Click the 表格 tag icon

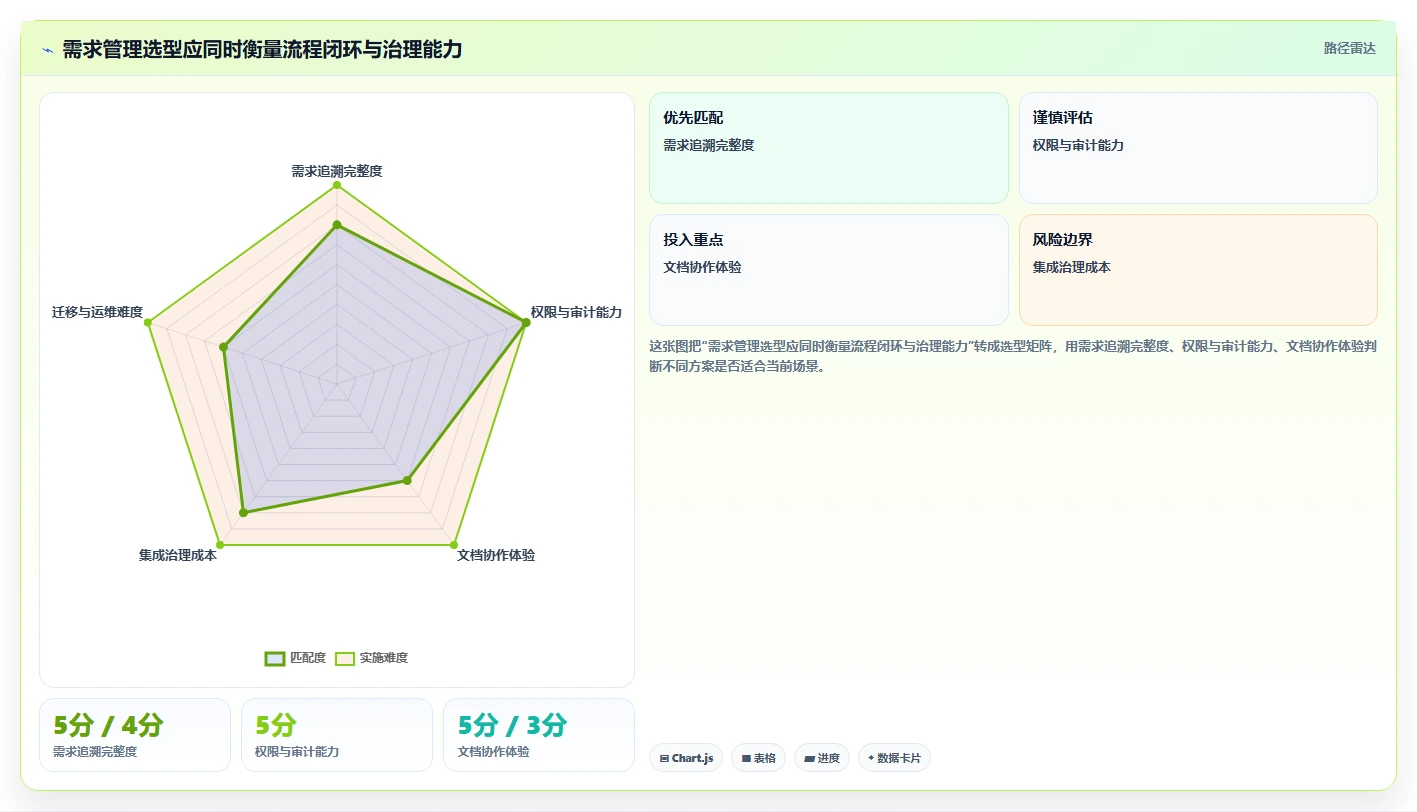pyautogui.click(x=746, y=759)
